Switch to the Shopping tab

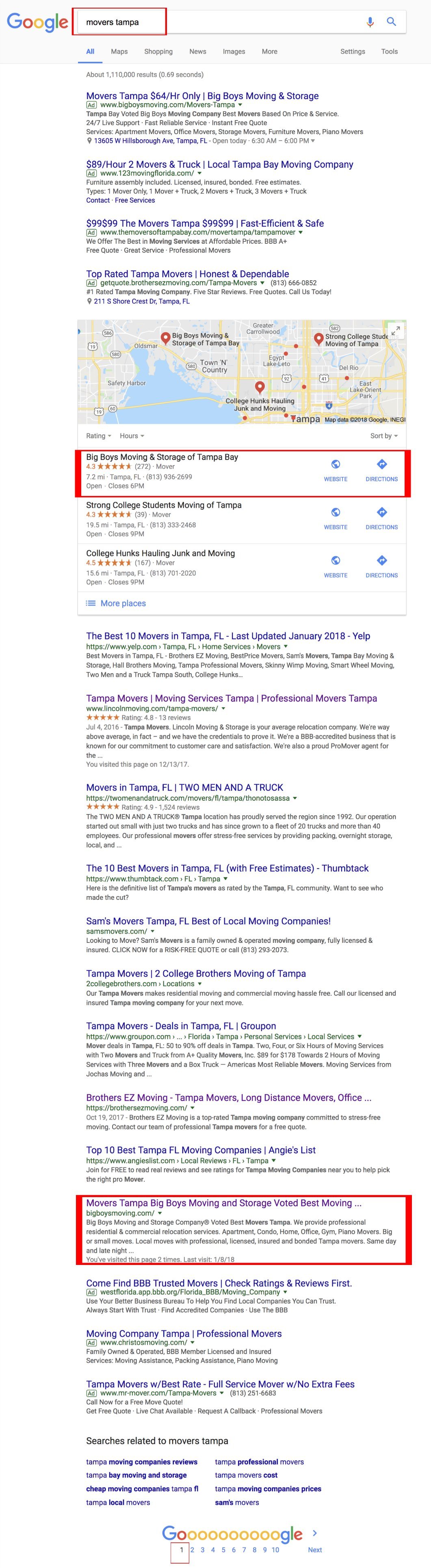(158, 52)
